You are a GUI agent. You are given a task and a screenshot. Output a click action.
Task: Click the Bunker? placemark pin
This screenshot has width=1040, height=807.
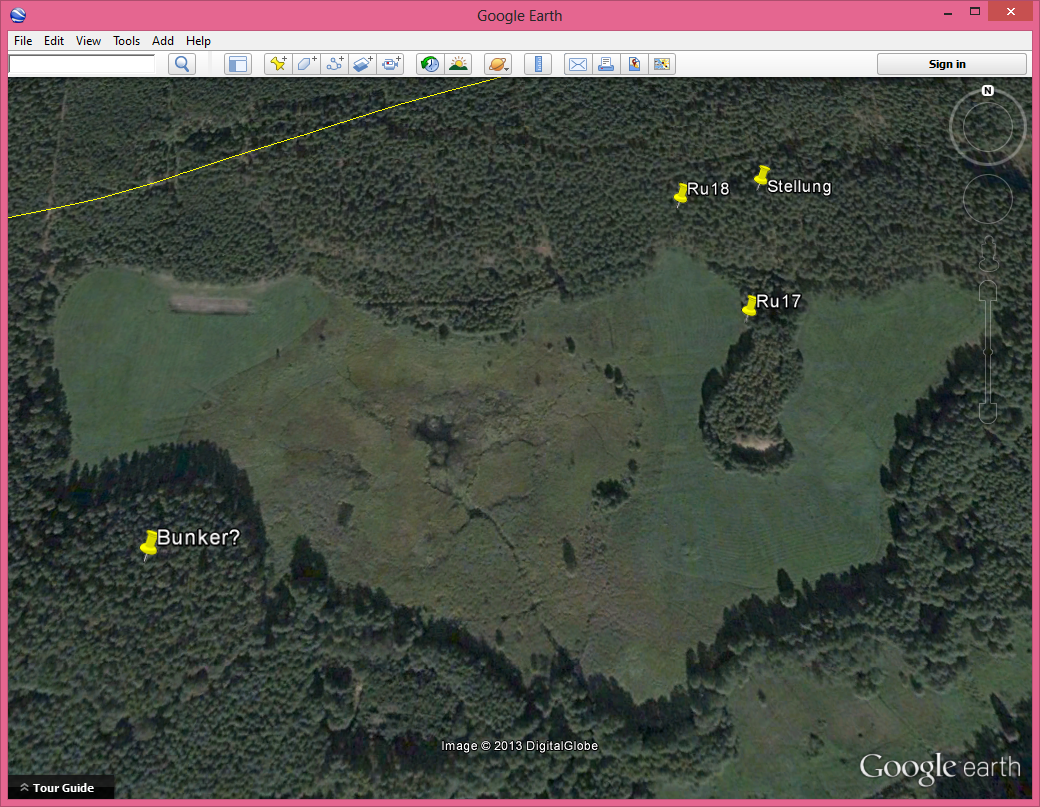[149, 544]
